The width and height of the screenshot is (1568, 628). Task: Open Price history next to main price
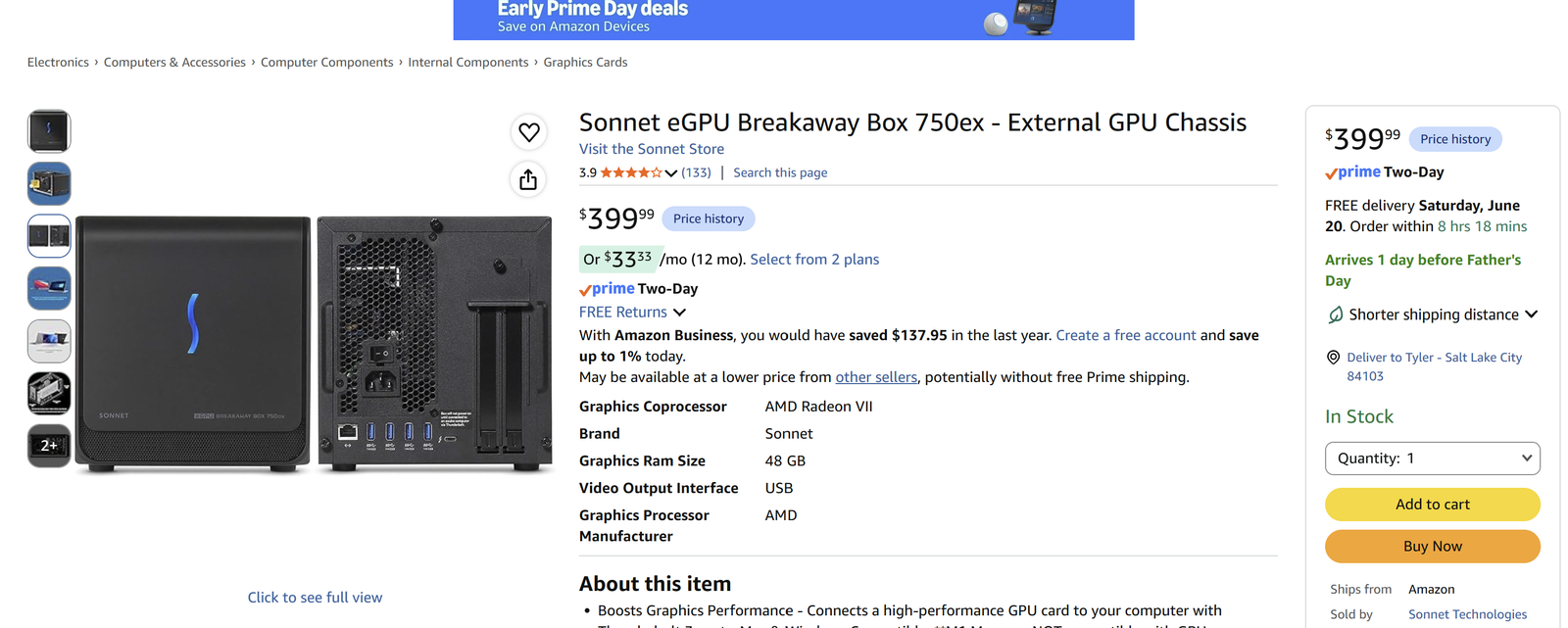[708, 218]
